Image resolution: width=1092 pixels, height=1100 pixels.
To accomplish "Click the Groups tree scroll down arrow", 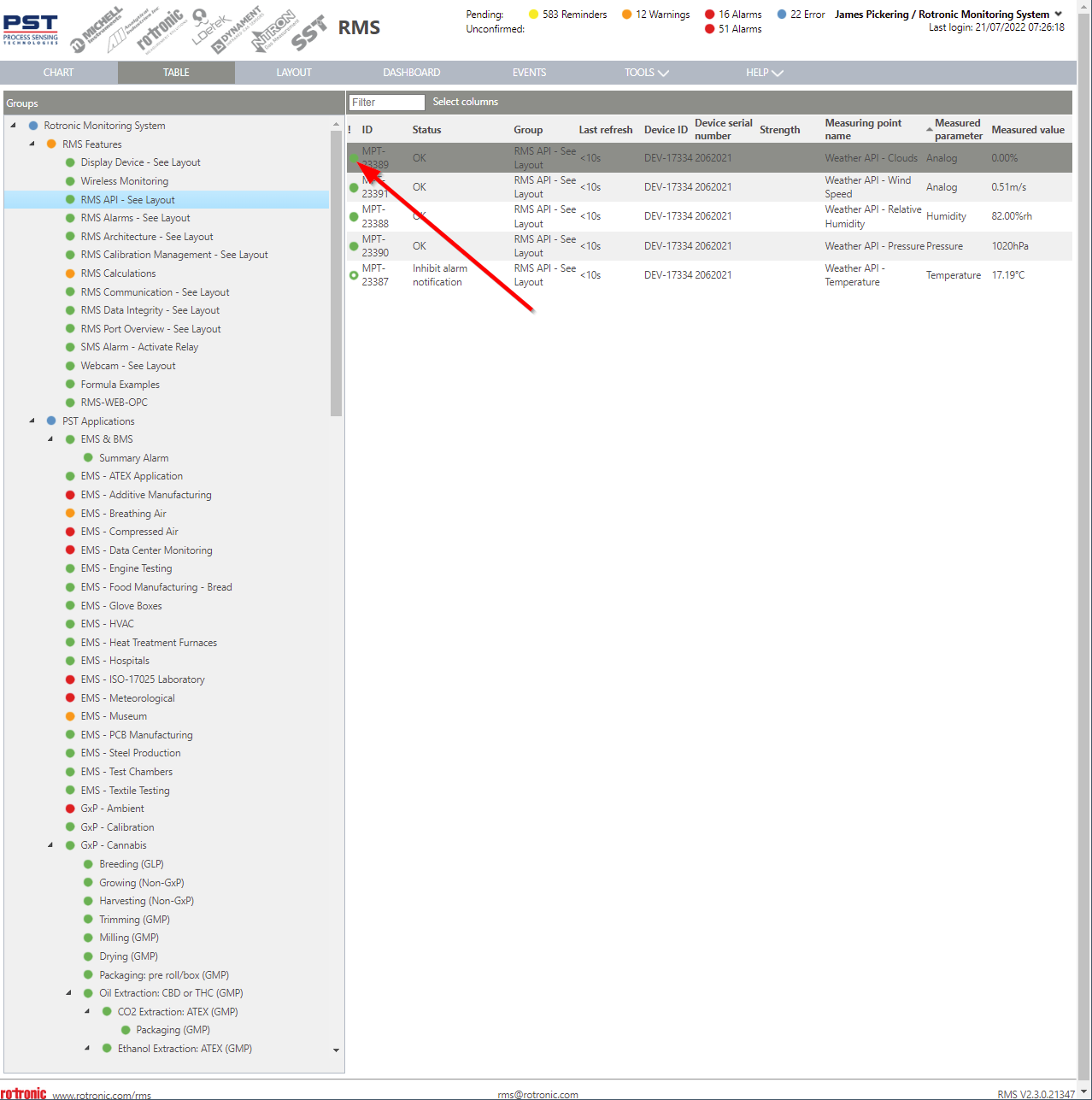I will (x=336, y=1050).
